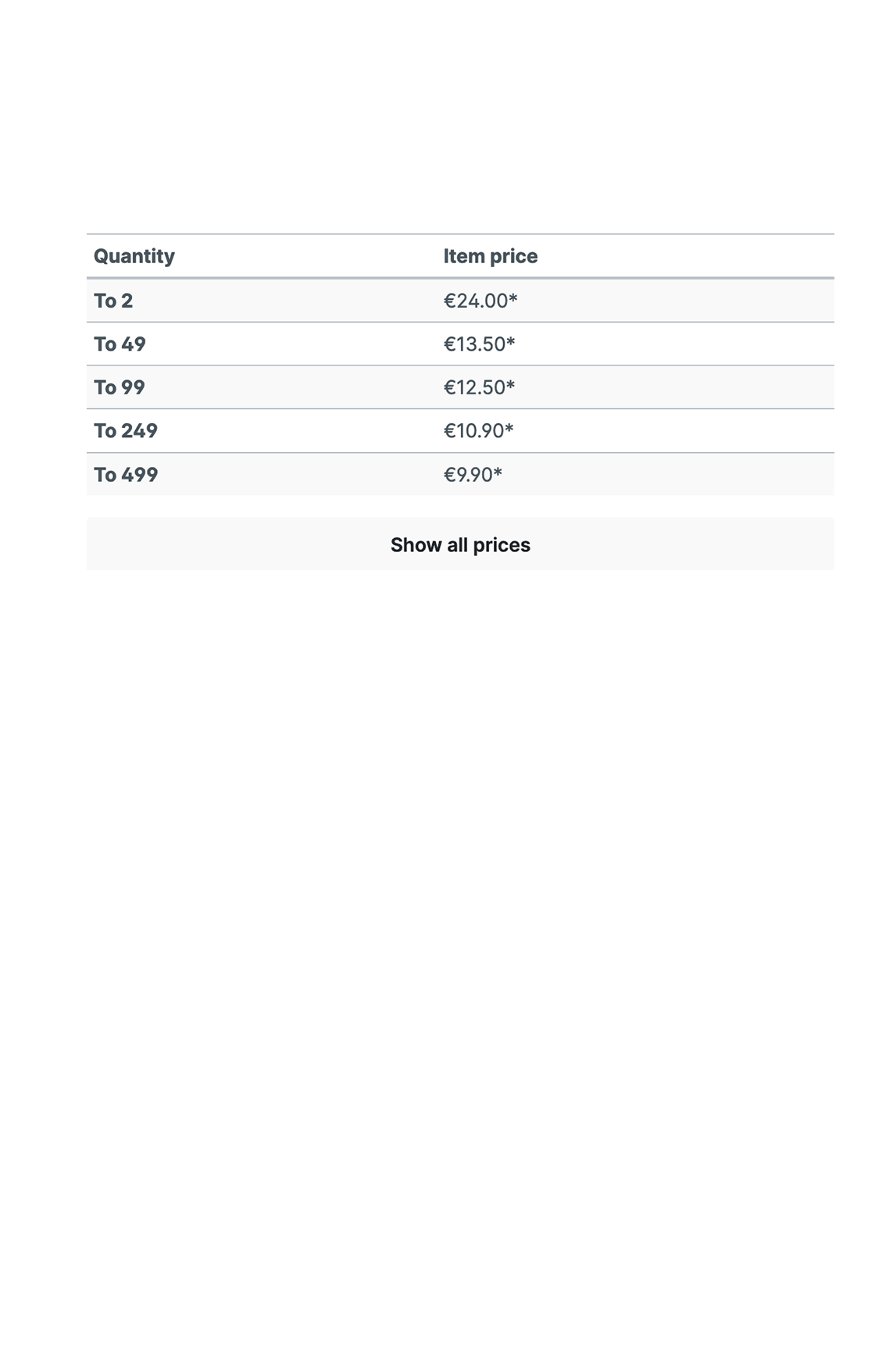
Task: Click the Show all prices button
Action: [x=460, y=544]
